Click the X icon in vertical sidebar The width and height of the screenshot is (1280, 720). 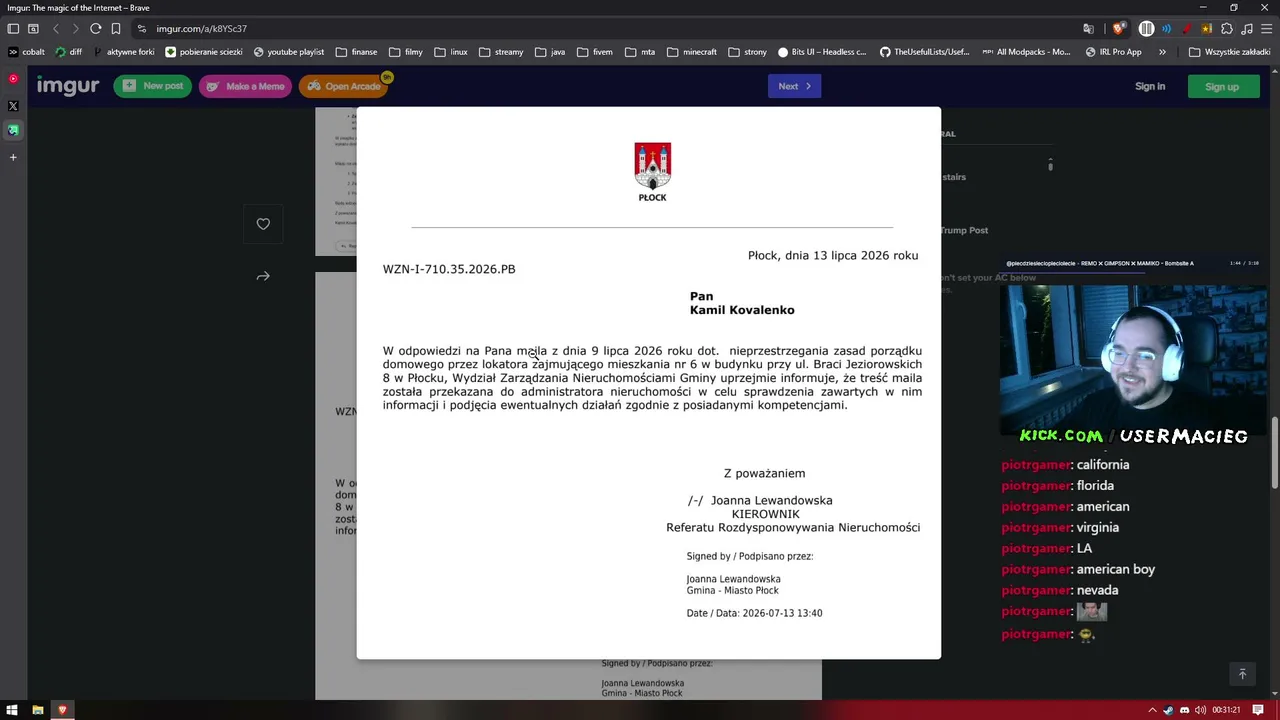coord(13,106)
